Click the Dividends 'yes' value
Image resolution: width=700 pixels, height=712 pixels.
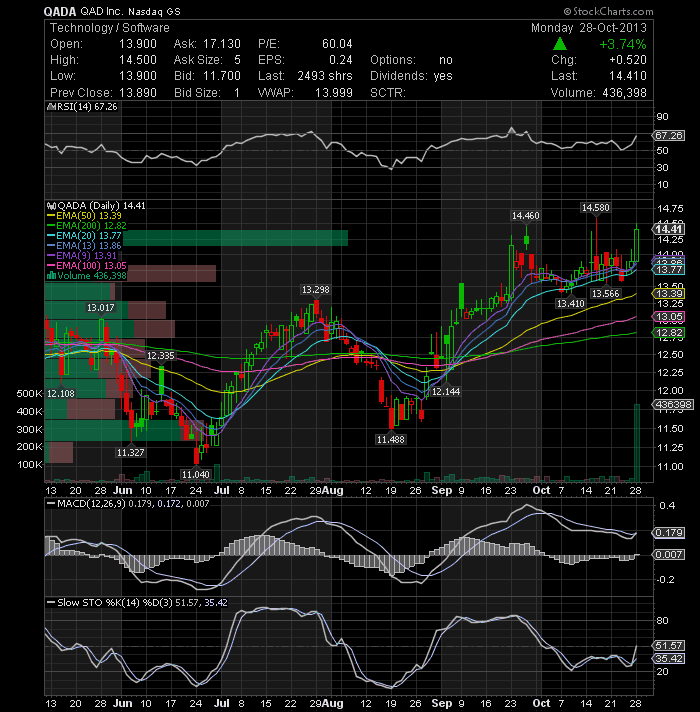443,76
